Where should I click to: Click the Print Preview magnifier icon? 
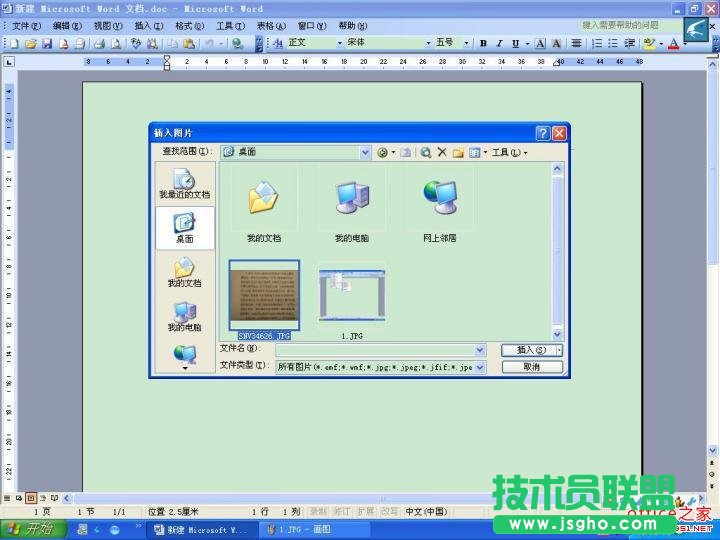tap(116, 44)
